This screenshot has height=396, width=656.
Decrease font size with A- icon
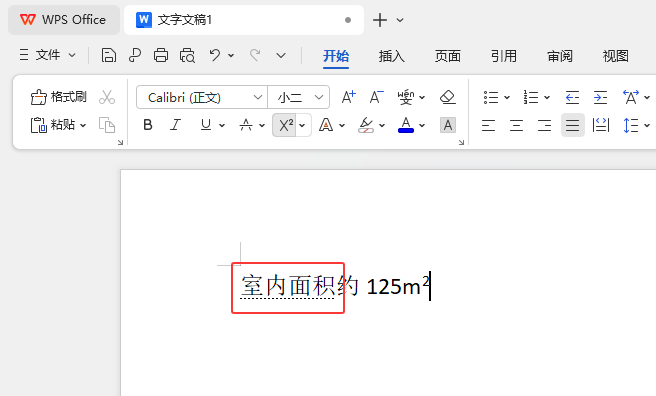(x=376, y=97)
